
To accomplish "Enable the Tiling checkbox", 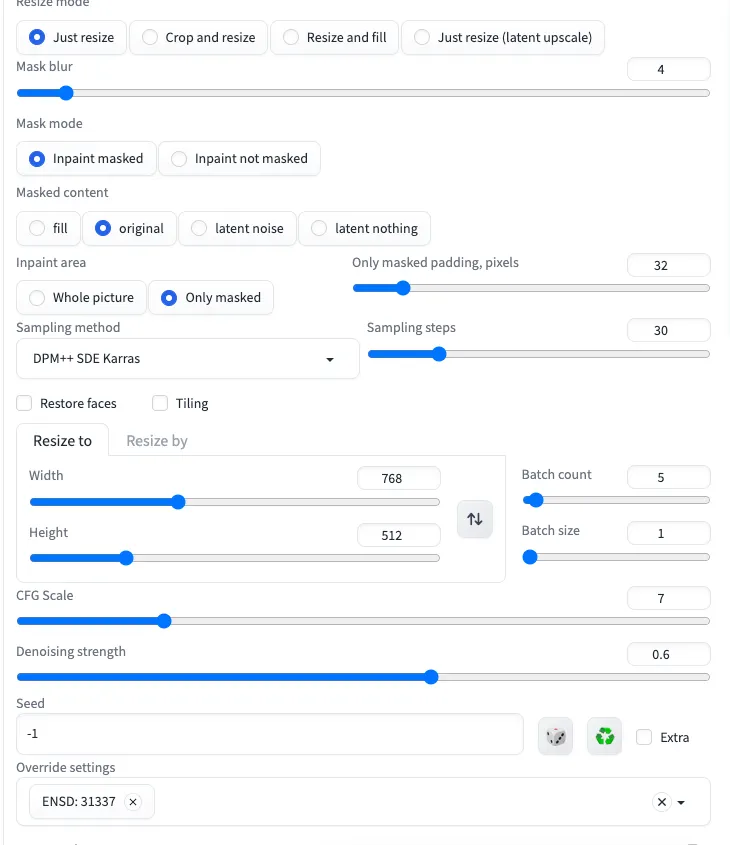I will pyautogui.click(x=160, y=403).
